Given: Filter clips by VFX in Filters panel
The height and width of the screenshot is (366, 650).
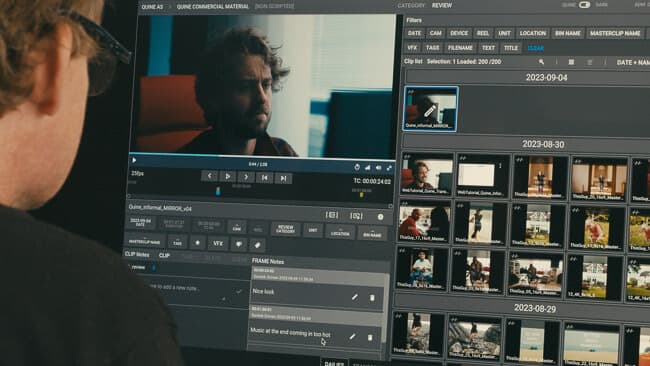Looking at the screenshot, I should click(x=412, y=48).
